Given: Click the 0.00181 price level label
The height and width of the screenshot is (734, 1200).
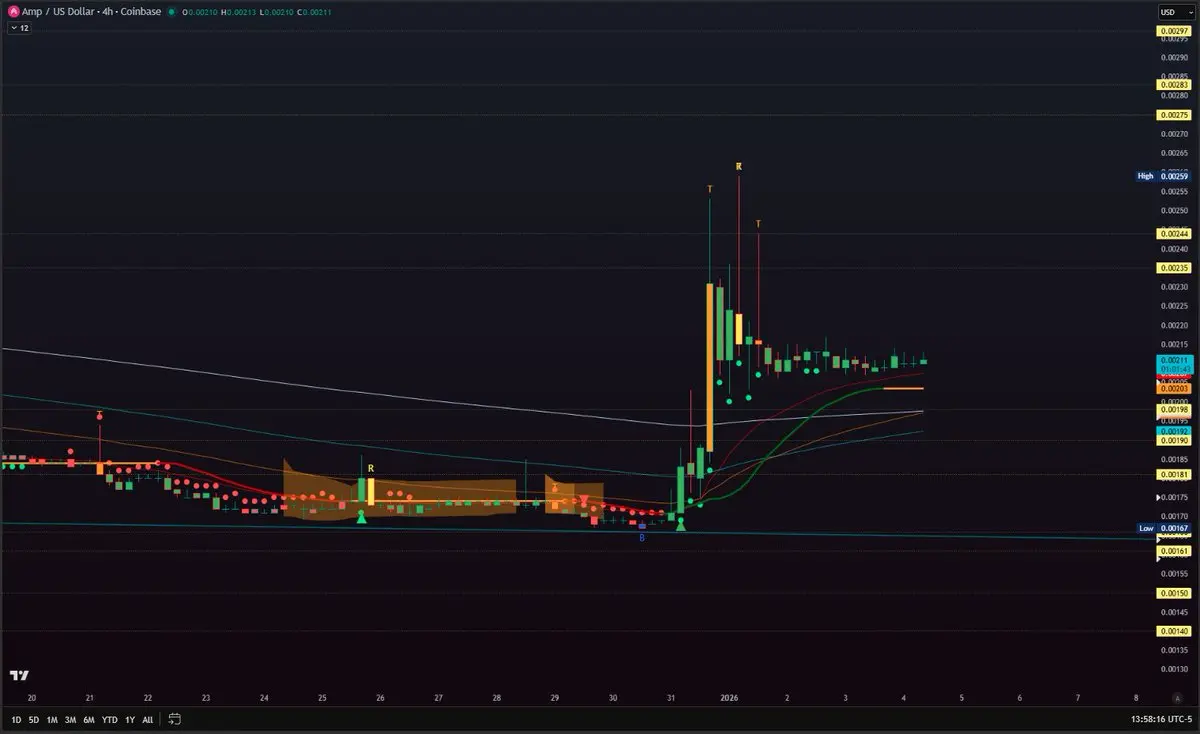Looking at the screenshot, I should point(1173,475).
